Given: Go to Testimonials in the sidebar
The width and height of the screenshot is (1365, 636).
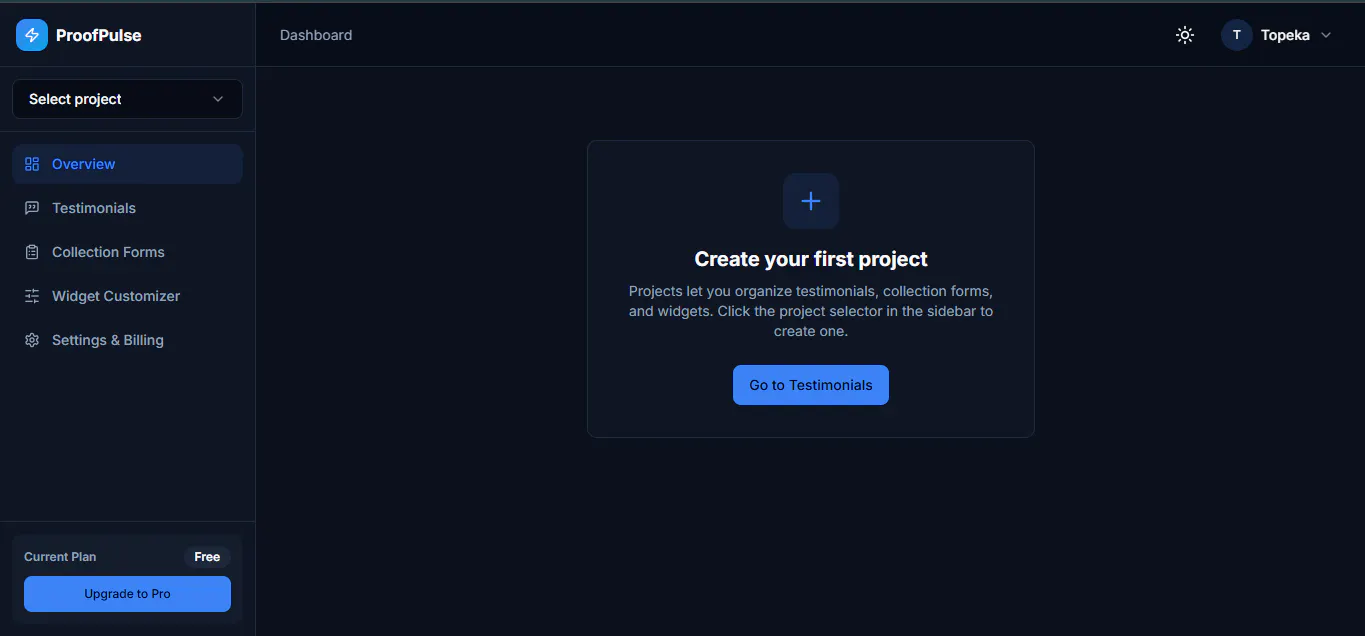Looking at the screenshot, I should (x=127, y=208).
